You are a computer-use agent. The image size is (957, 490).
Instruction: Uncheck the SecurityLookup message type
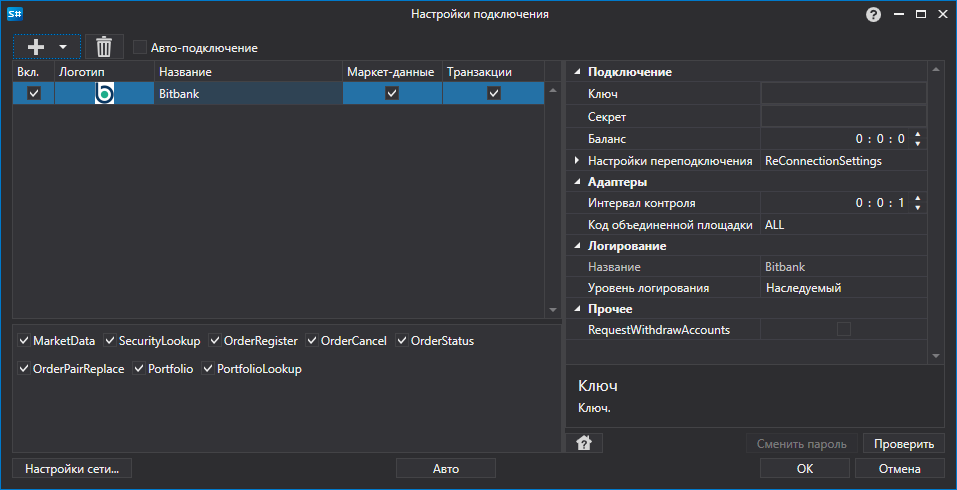click(110, 340)
